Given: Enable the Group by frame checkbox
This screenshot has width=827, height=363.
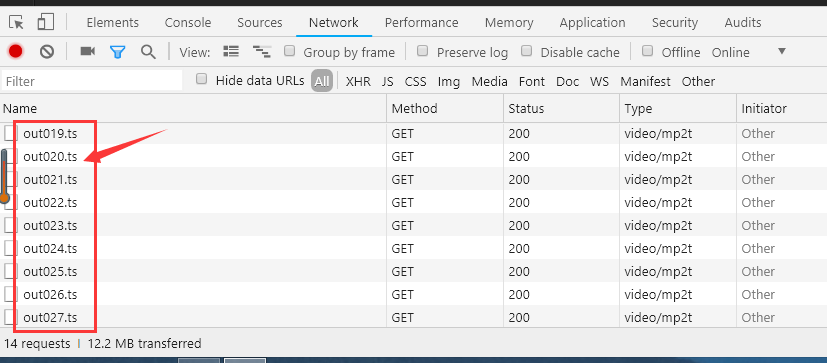Looking at the screenshot, I should click(289, 51).
